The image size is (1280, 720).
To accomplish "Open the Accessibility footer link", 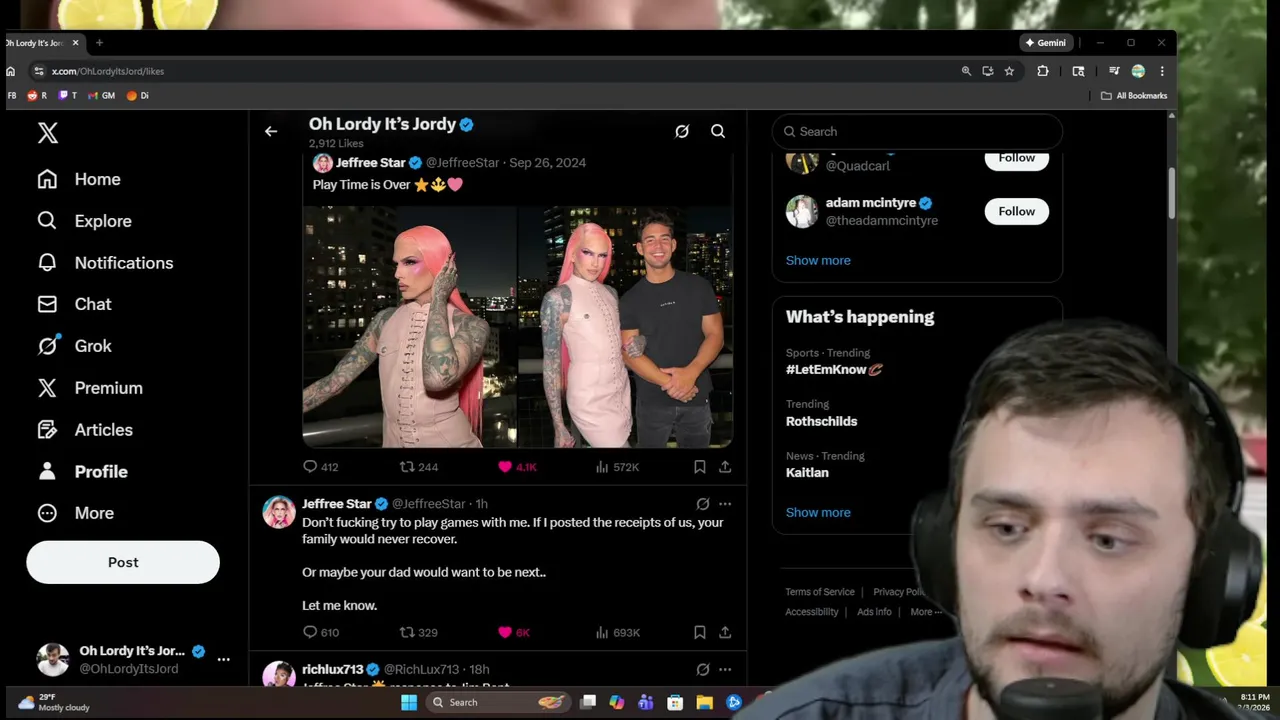I will click(x=812, y=612).
